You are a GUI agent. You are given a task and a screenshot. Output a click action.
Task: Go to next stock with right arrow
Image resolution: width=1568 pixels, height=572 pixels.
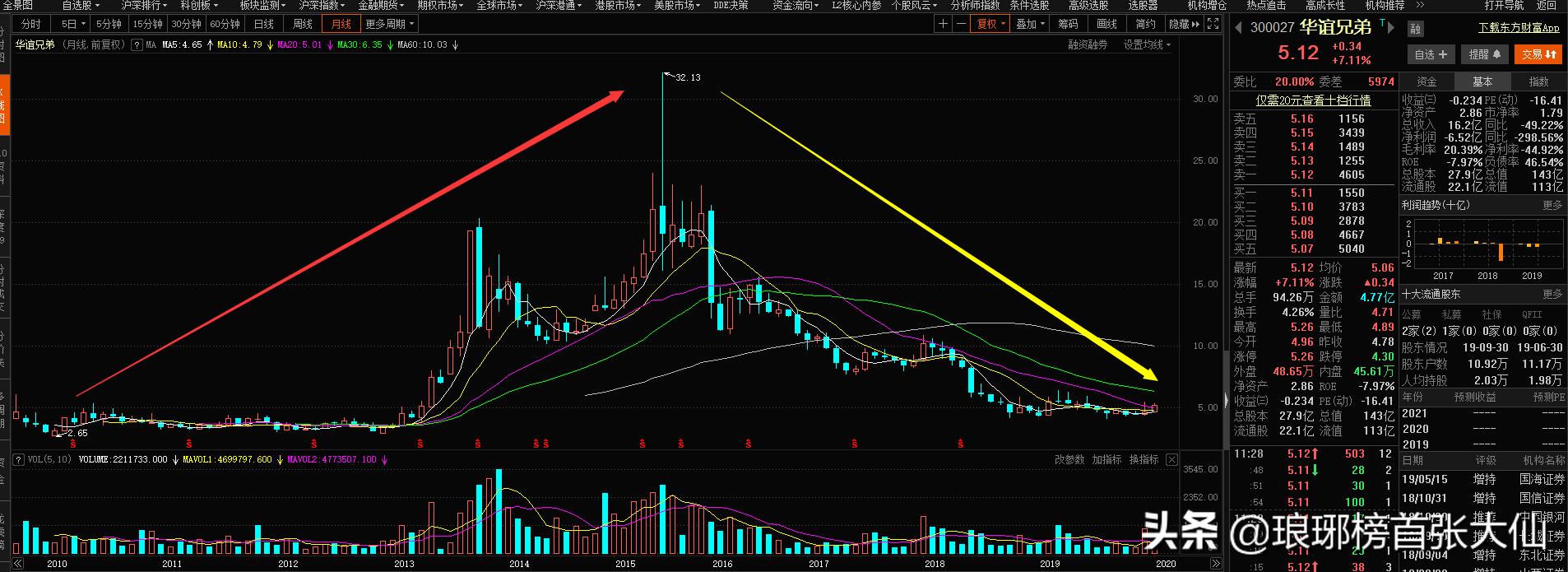pos(1390,27)
